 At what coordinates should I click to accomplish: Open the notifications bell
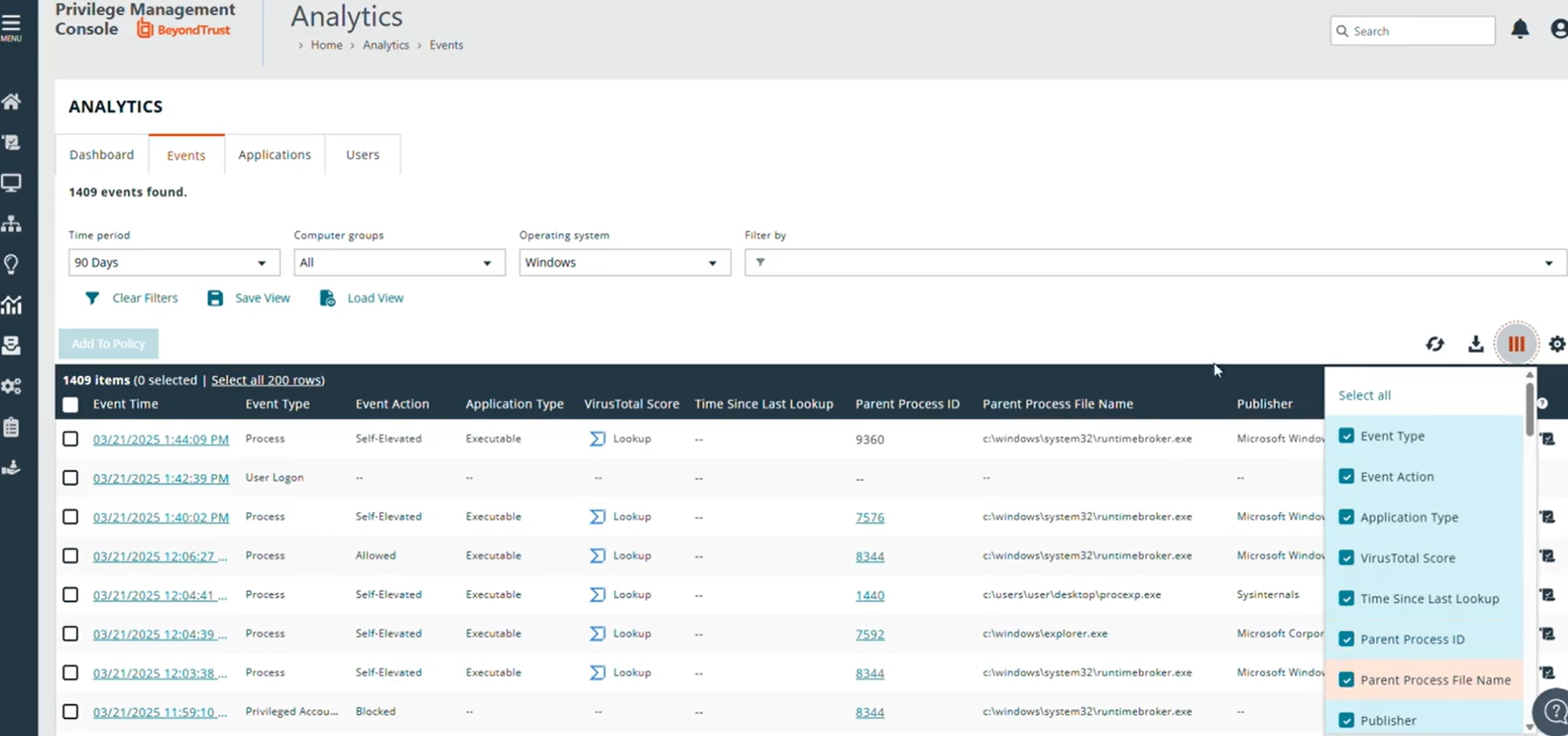tap(1520, 30)
